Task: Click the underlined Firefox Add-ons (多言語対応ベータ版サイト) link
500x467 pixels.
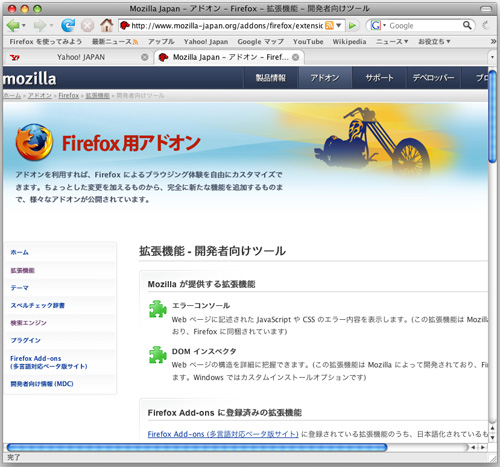Action: (223, 434)
